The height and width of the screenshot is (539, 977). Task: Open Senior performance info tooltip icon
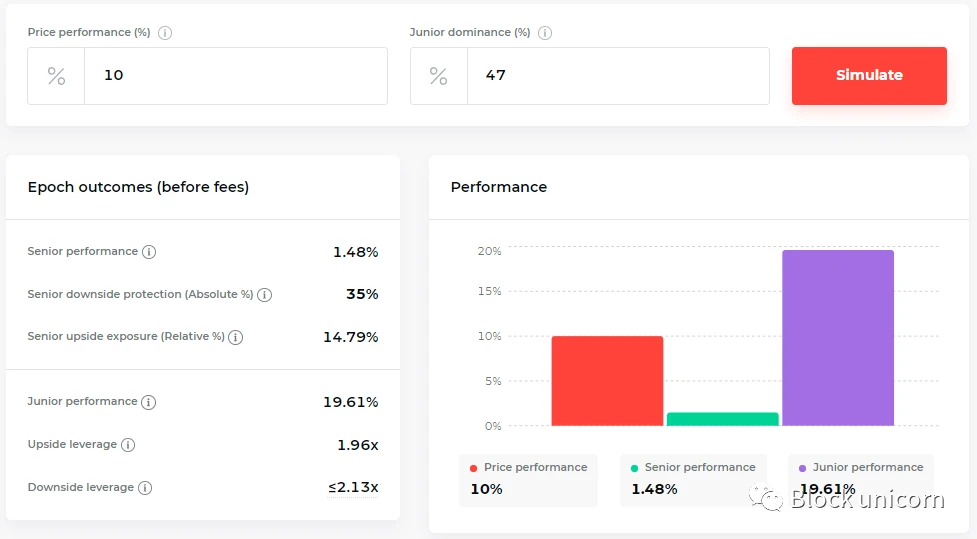[x=149, y=252]
